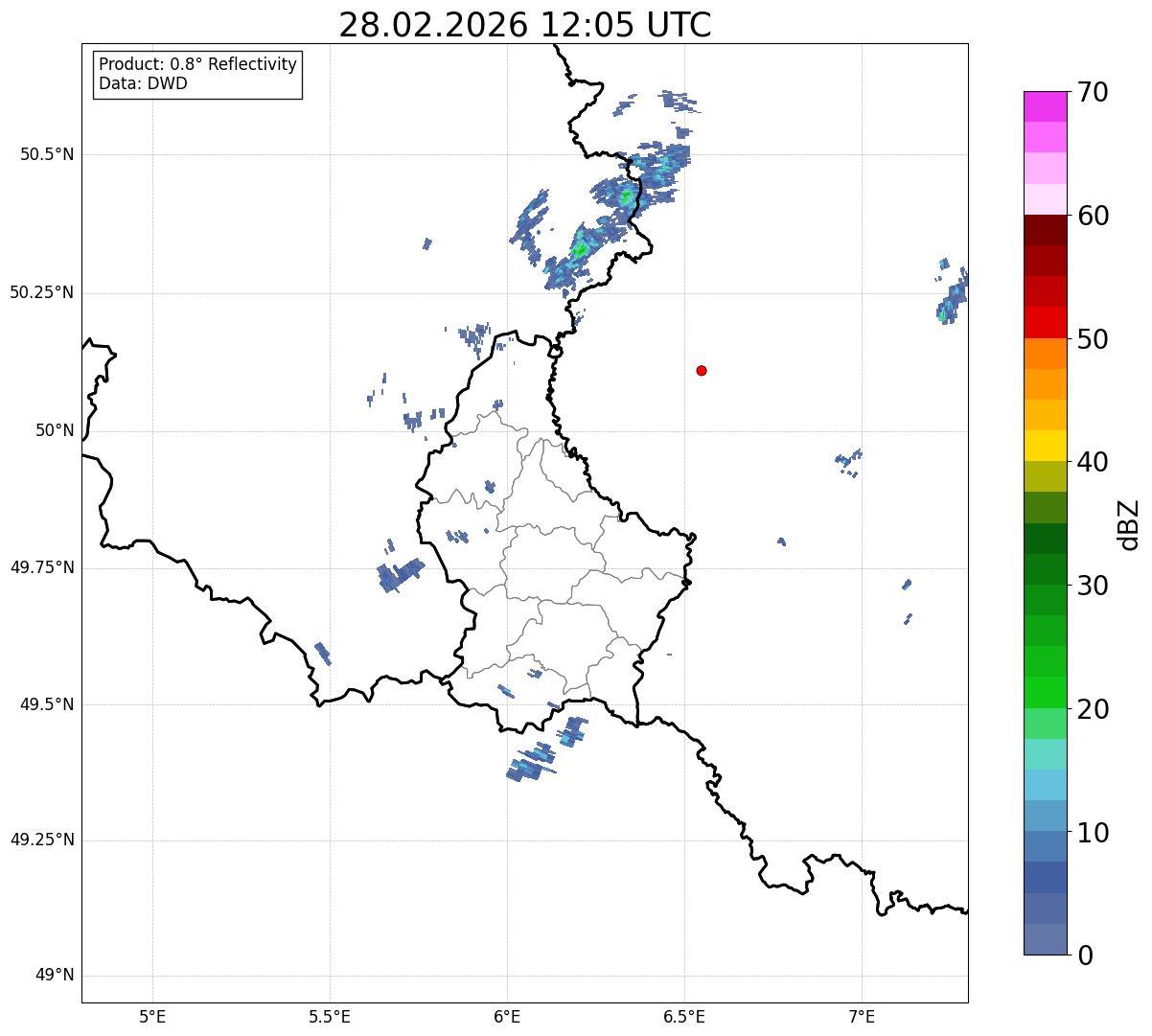Click the red station marker dot
The height and width of the screenshot is (1036, 1152).
click(702, 370)
